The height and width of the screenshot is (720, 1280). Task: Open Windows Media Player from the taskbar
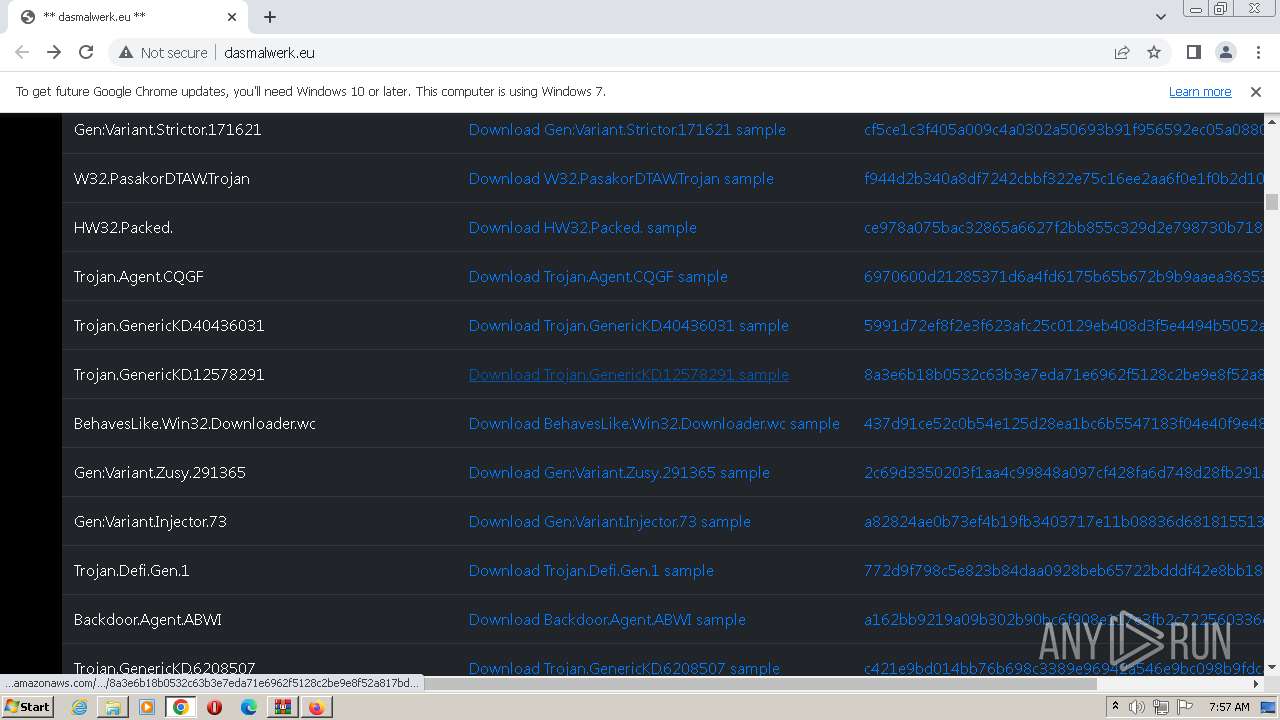point(147,707)
